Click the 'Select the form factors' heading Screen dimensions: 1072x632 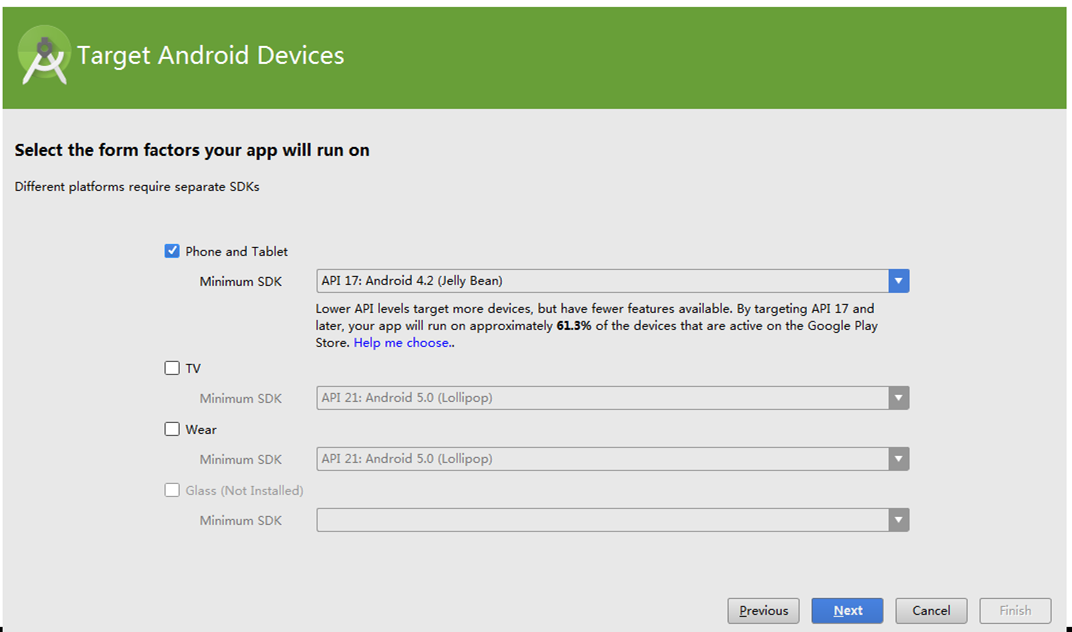192,151
